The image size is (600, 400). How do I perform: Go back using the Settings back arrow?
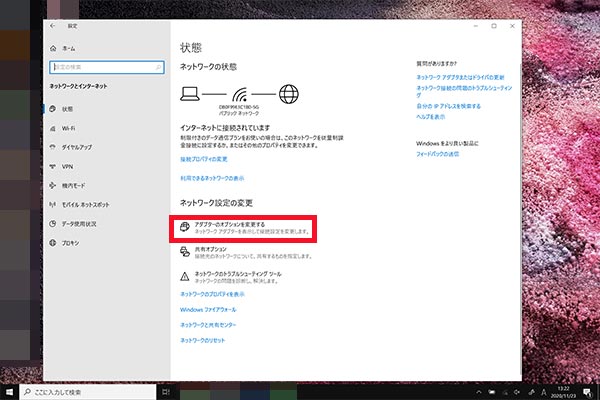pyautogui.click(x=52, y=26)
